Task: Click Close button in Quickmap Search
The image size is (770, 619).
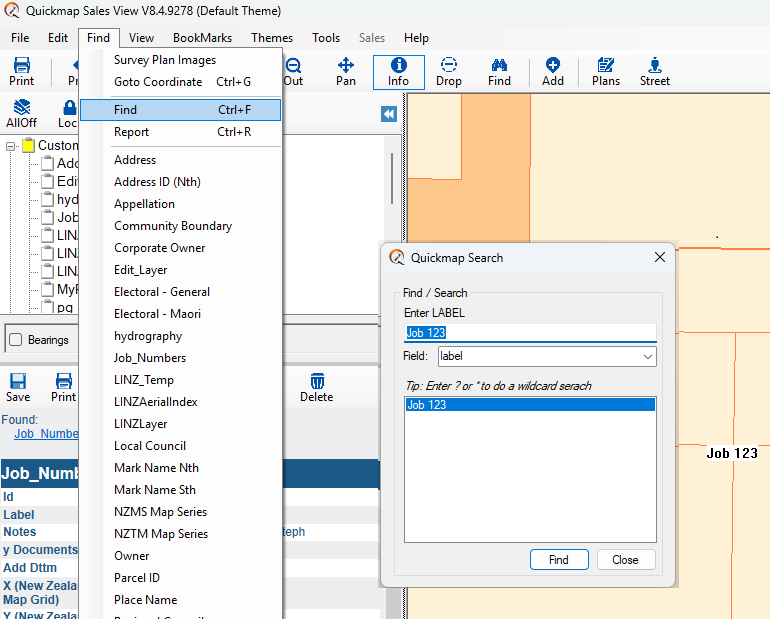Action: click(x=625, y=560)
